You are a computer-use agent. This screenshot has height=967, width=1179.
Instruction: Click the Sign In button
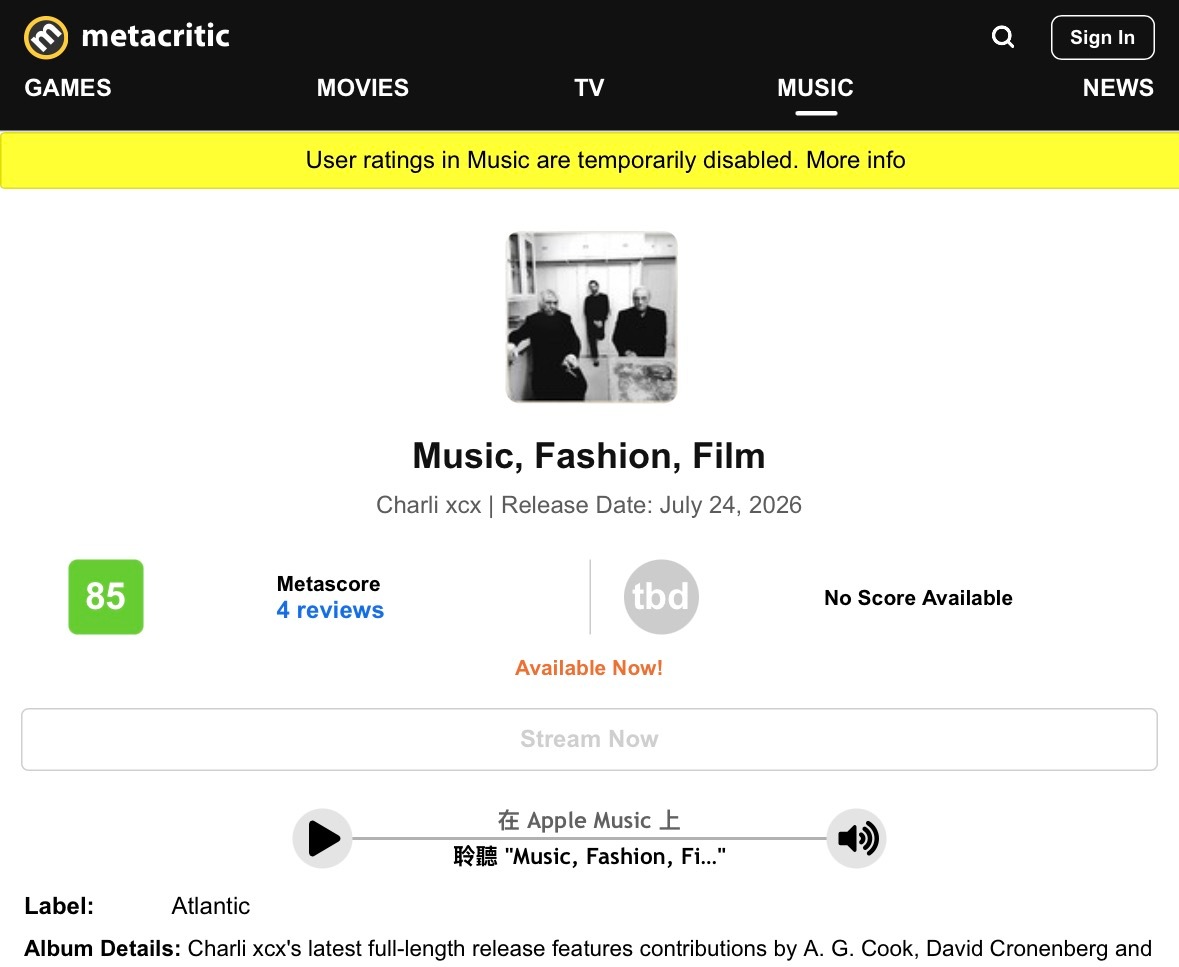(1102, 37)
